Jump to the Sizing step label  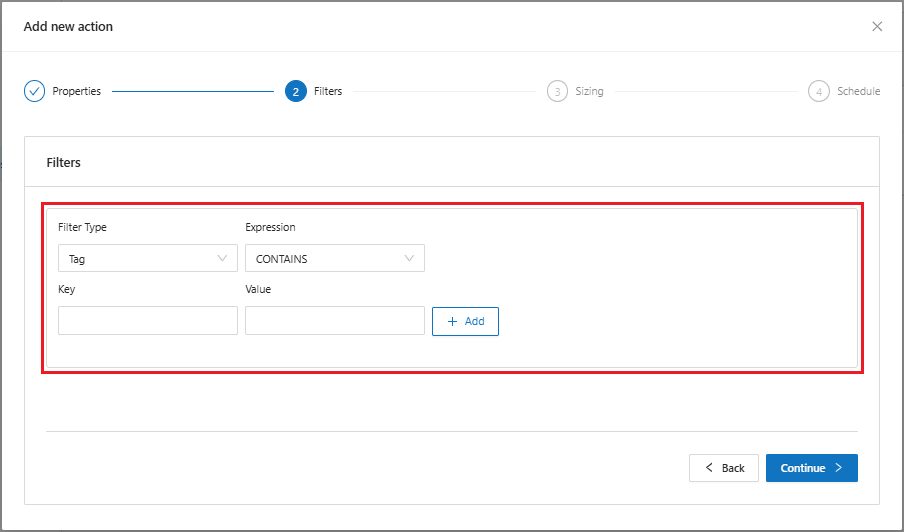point(589,91)
